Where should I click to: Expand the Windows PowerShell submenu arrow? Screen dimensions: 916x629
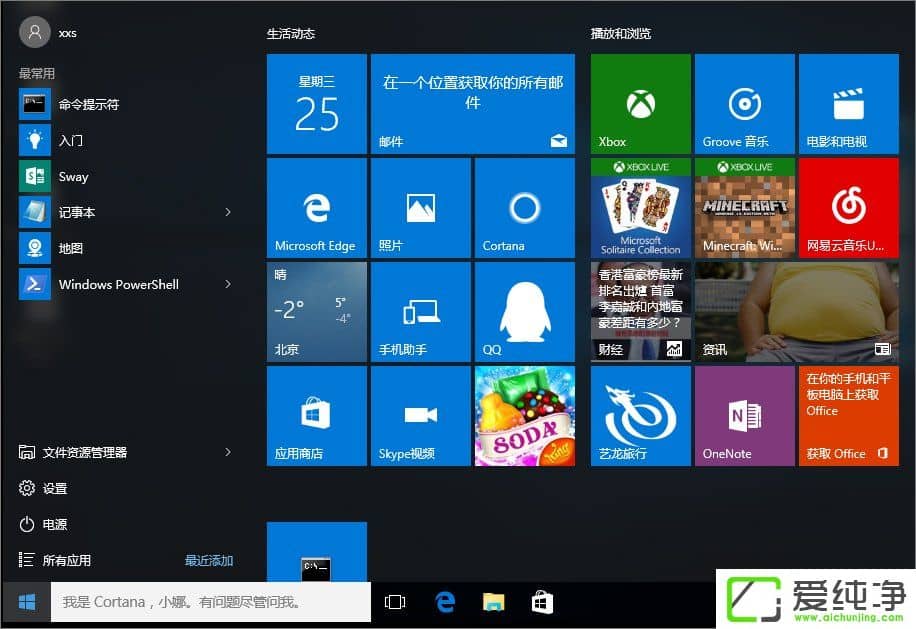click(228, 284)
